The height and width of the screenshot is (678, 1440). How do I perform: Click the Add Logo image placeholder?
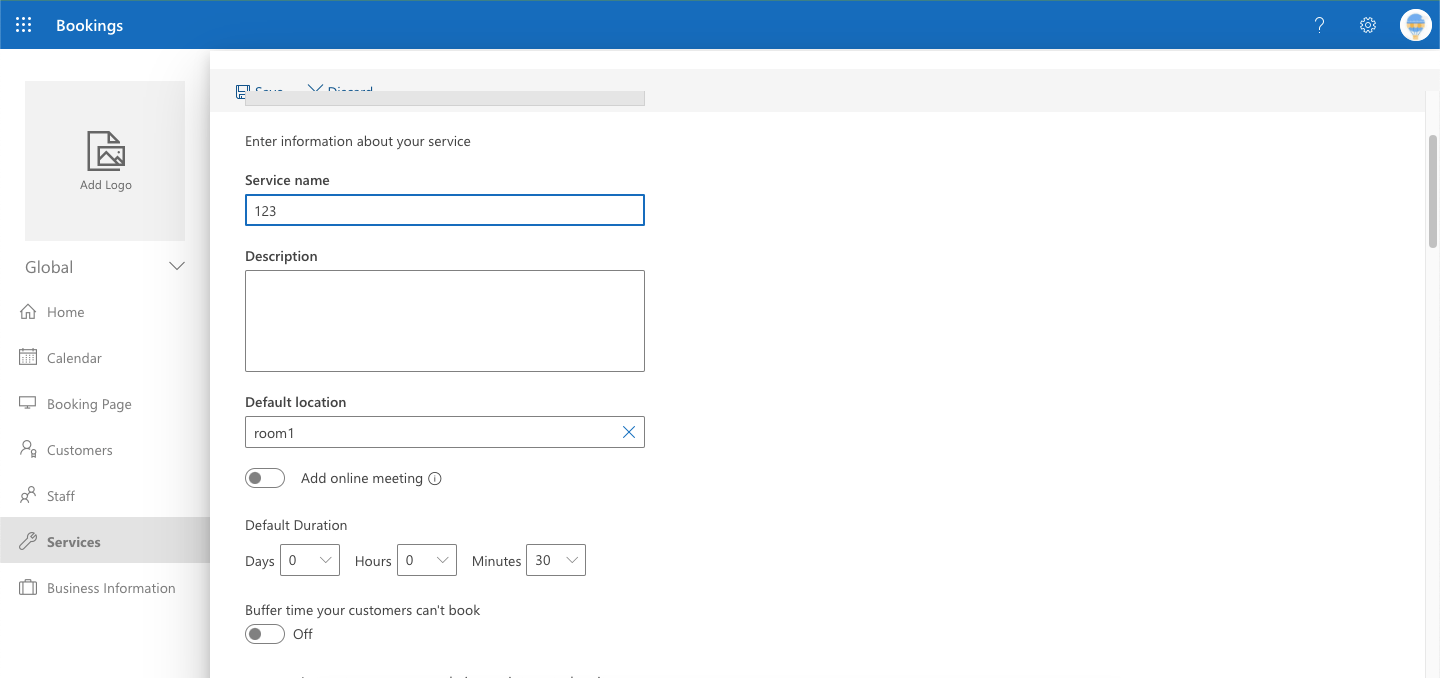click(x=105, y=161)
